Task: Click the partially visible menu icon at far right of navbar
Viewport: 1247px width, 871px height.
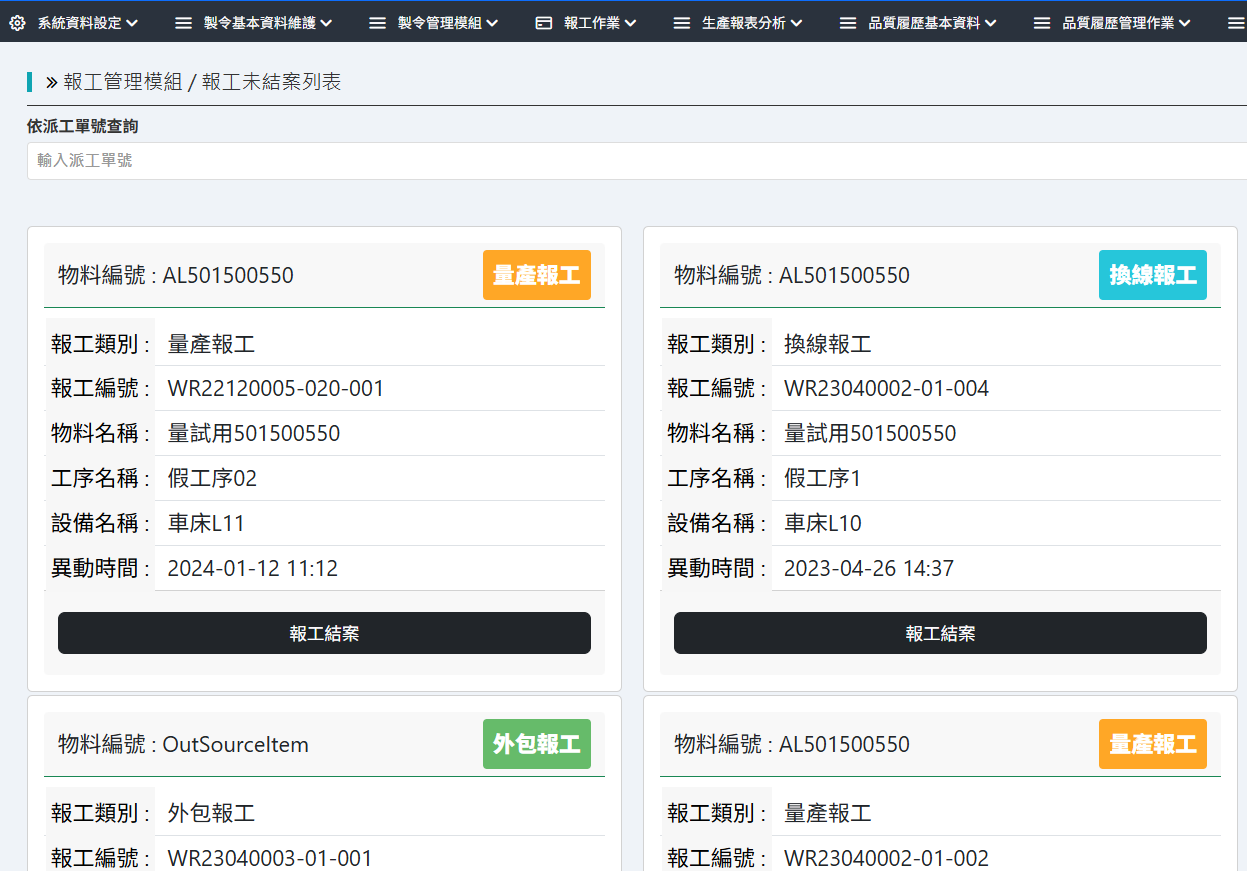Action: tap(1236, 23)
